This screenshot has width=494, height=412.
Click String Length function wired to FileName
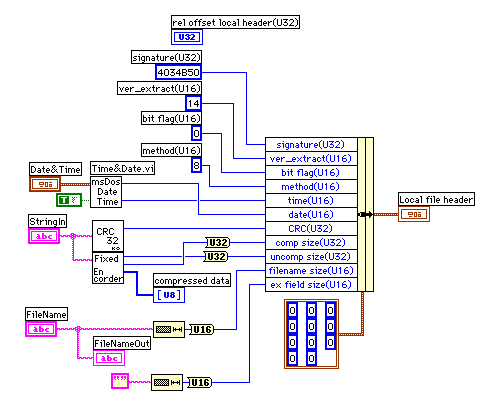click(x=169, y=330)
